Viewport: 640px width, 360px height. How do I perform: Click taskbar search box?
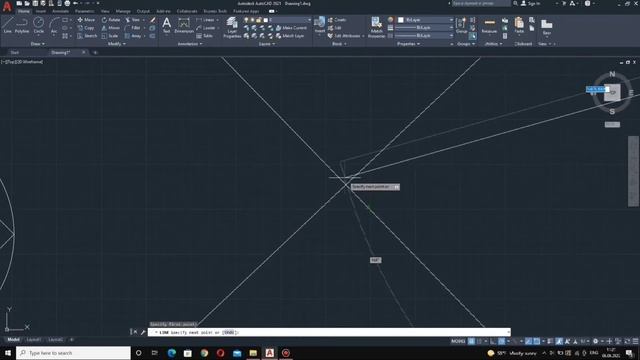[73, 353]
